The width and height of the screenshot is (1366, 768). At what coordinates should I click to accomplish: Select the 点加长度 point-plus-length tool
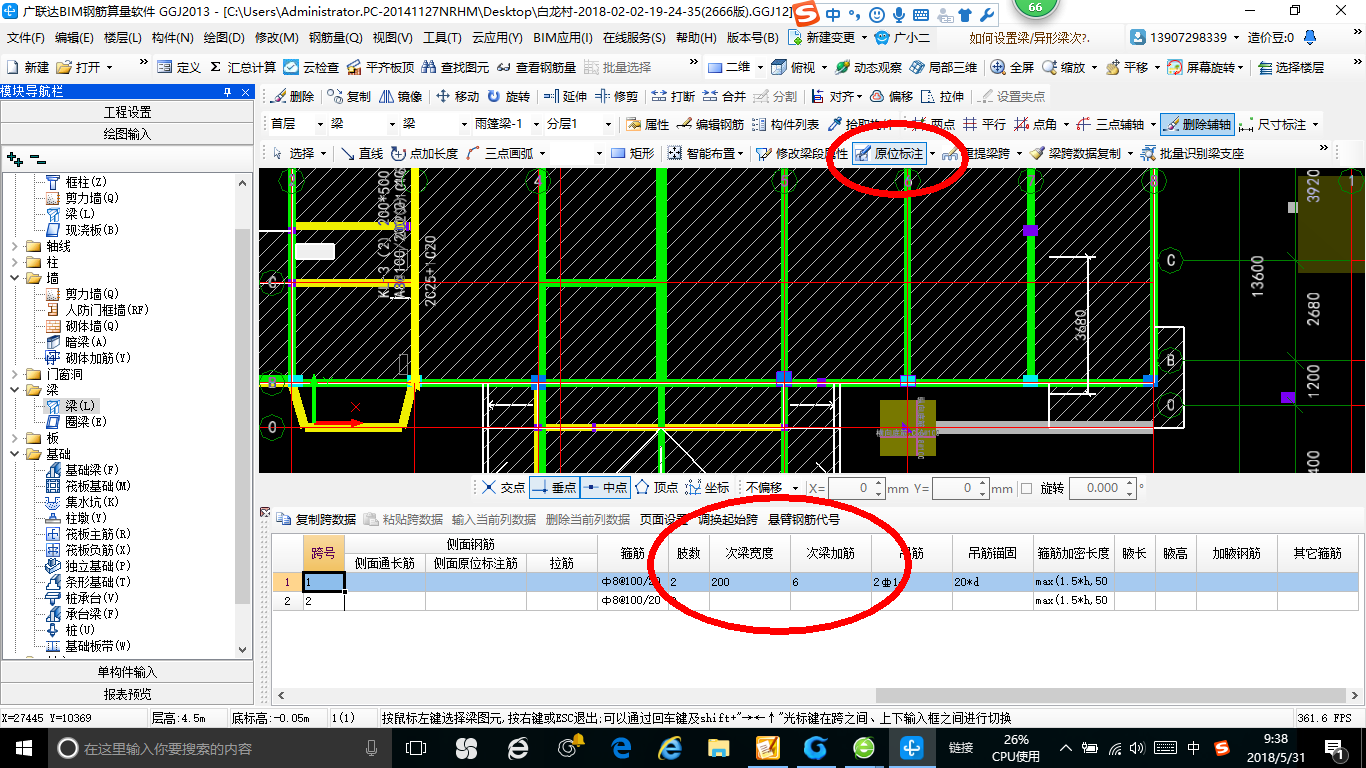pos(425,153)
